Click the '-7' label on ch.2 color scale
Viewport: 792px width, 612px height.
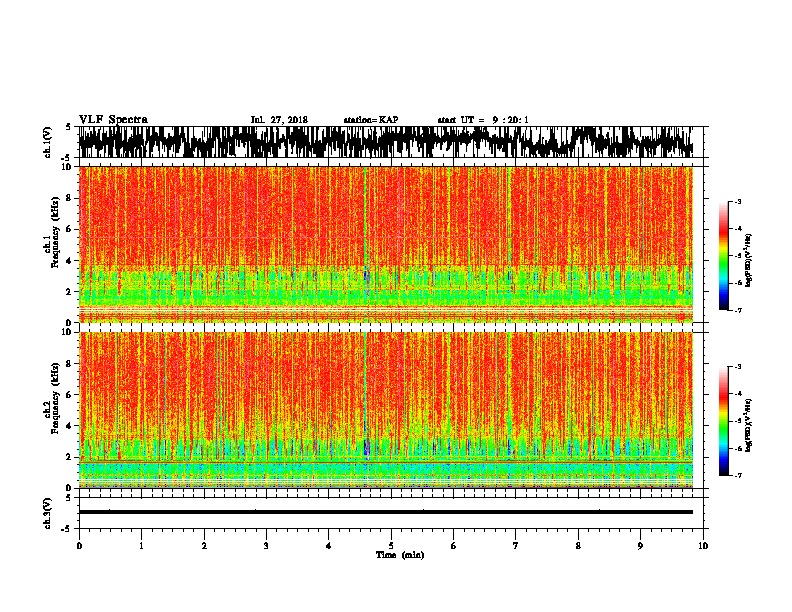click(x=738, y=475)
